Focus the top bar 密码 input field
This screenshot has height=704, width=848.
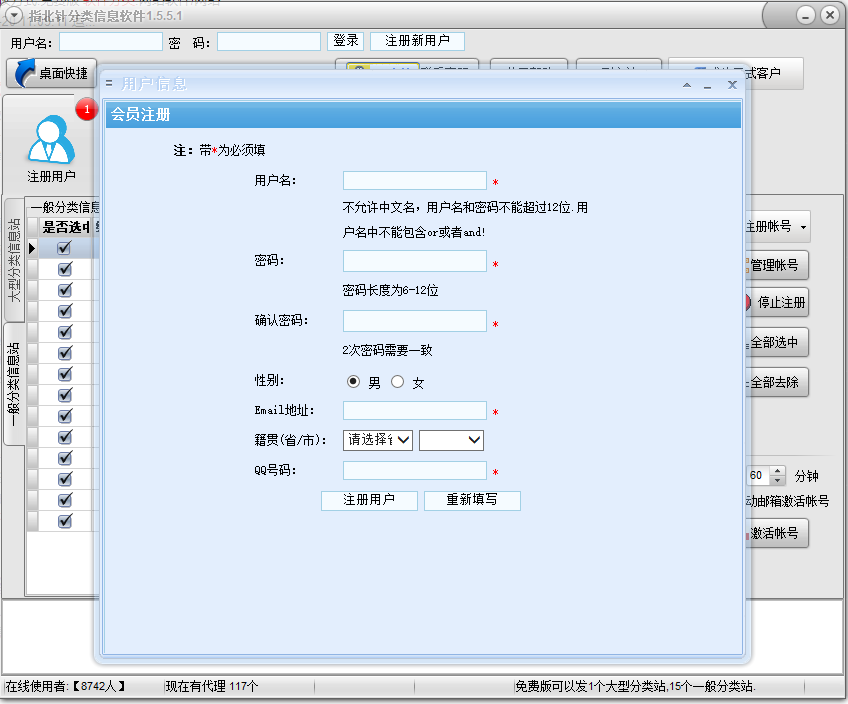coord(269,42)
